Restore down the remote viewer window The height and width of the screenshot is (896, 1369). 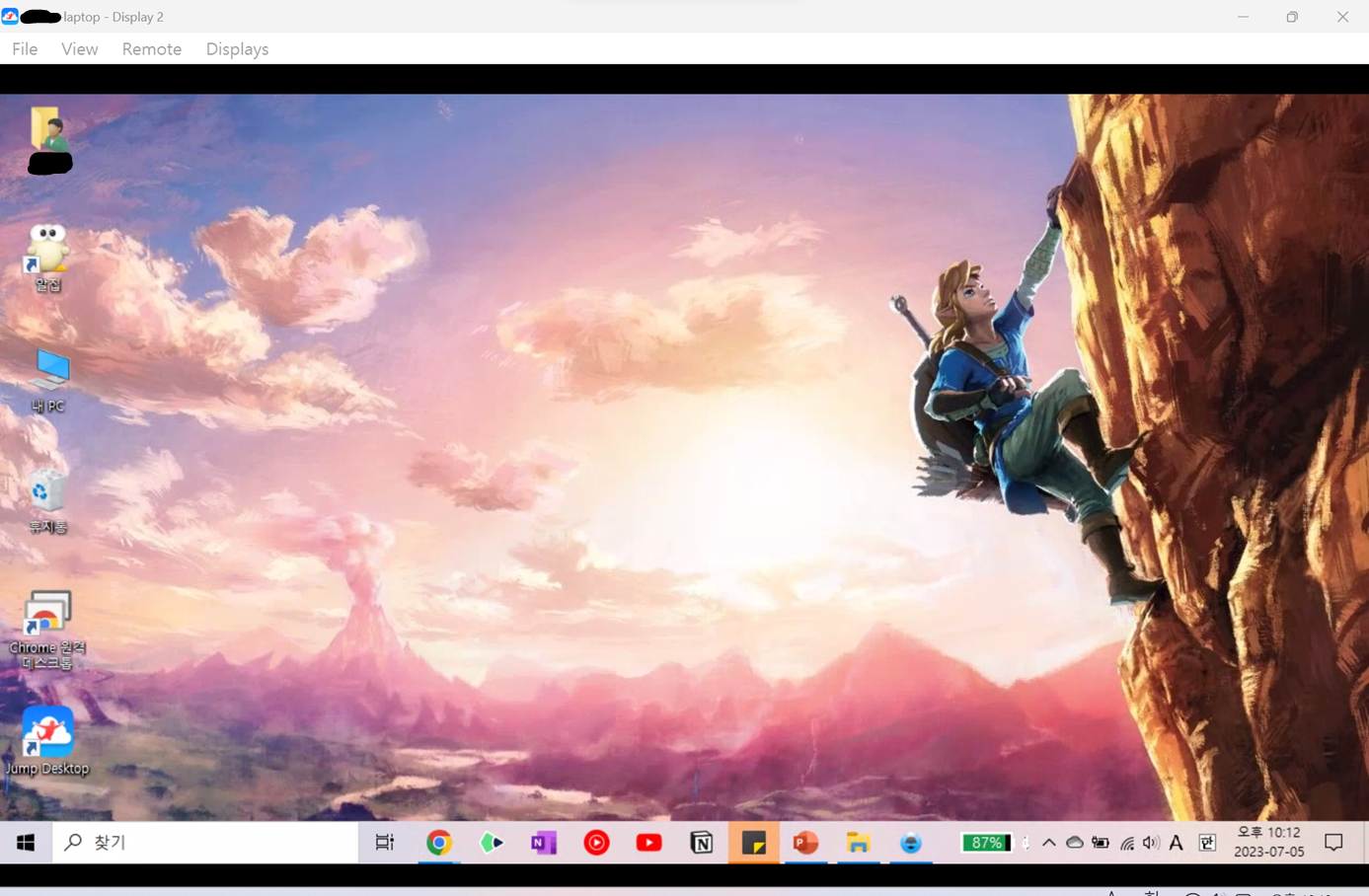click(1292, 17)
